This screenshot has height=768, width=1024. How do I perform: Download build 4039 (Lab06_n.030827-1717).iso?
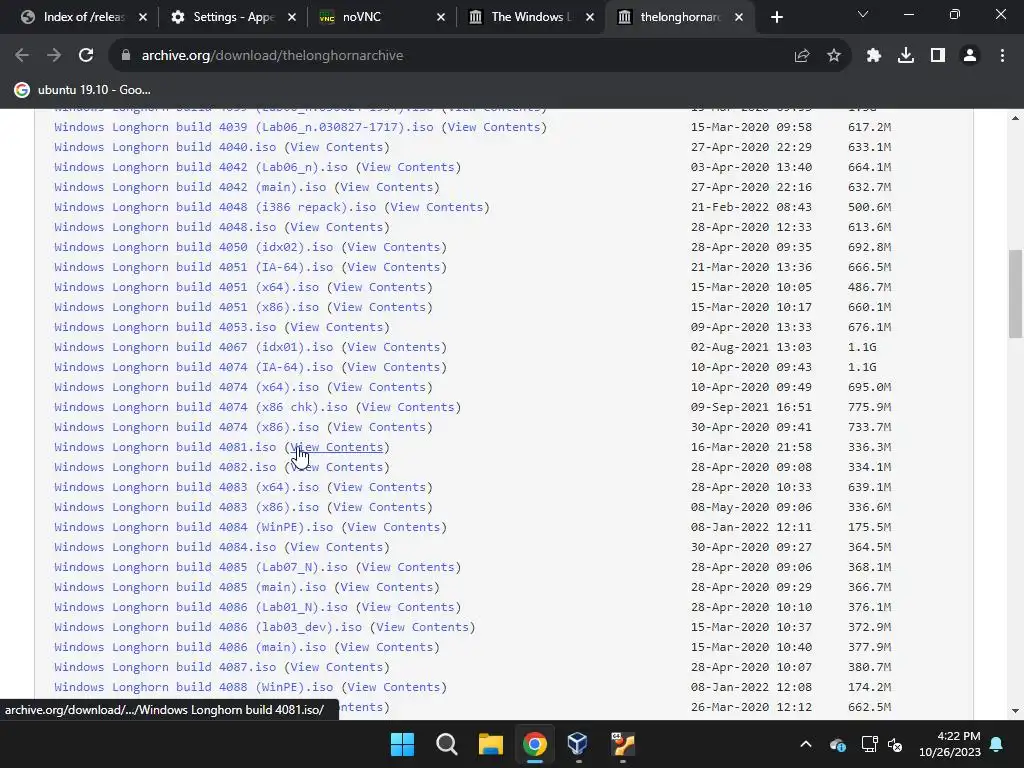pyautogui.click(x=244, y=127)
